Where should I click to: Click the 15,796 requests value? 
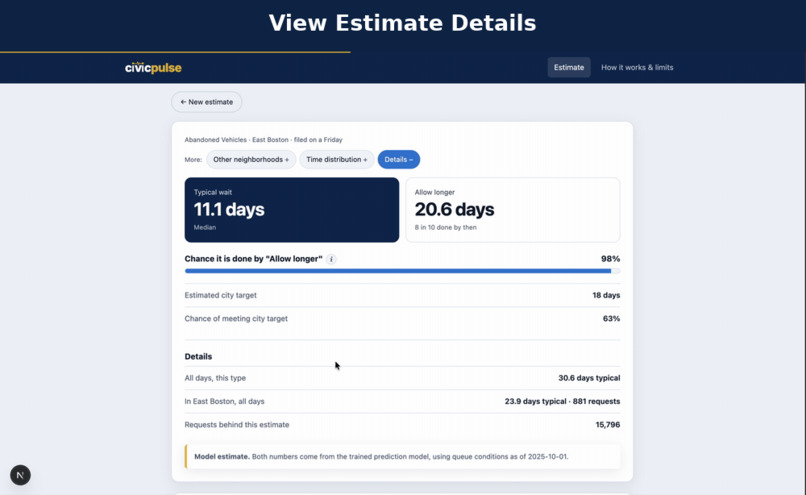pos(608,425)
